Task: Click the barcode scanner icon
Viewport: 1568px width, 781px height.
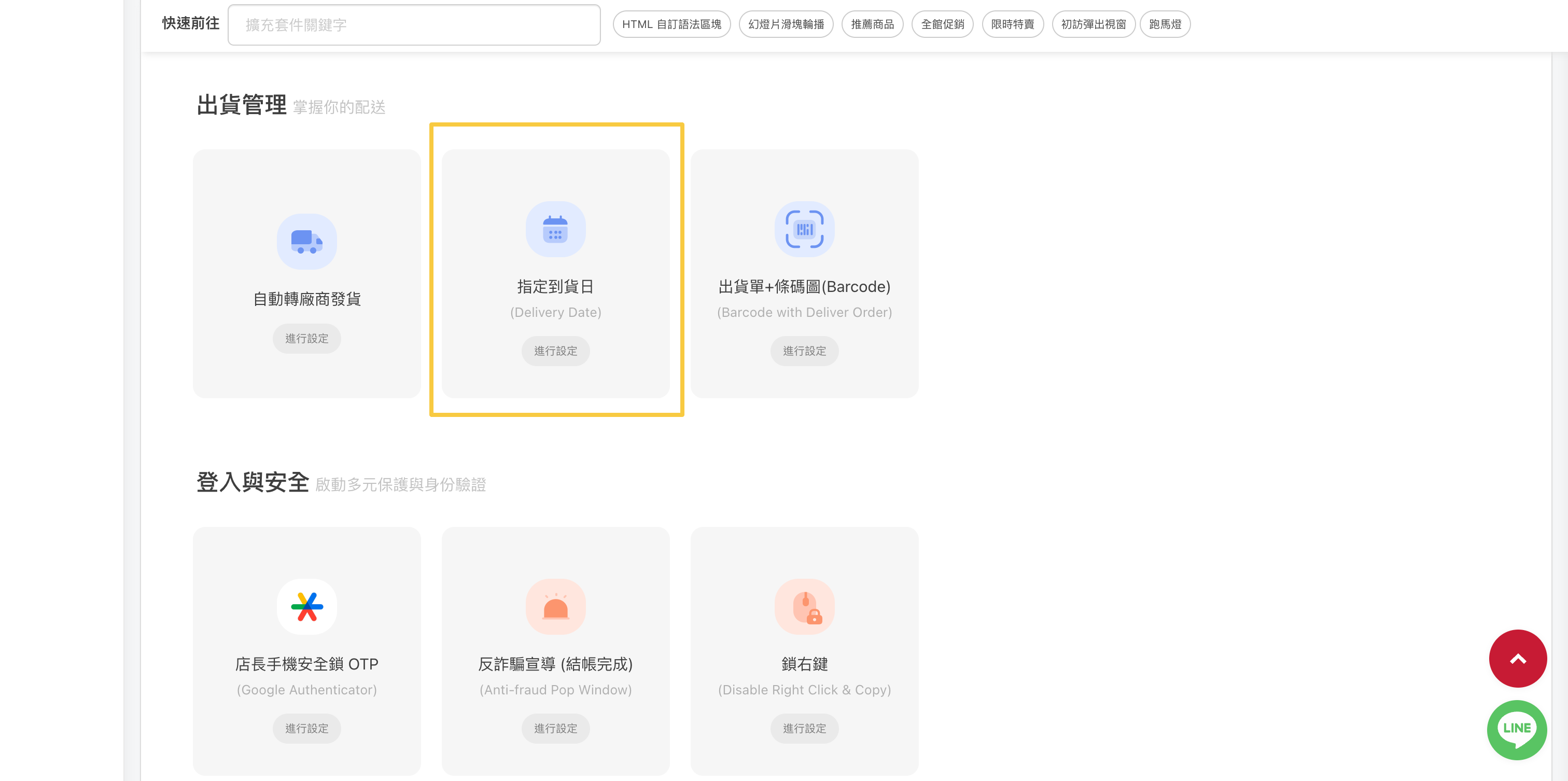Action: 804,230
